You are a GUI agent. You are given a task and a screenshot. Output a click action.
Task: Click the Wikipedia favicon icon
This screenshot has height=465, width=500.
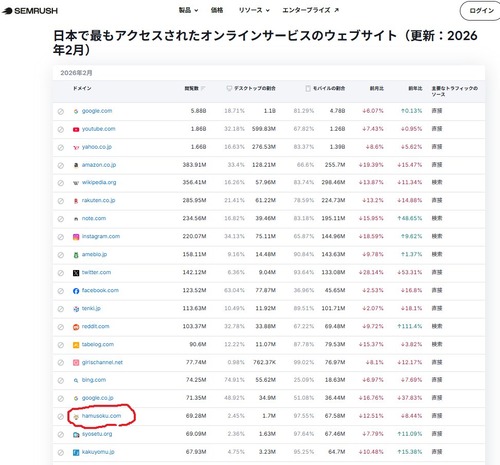(x=76, y=183)
